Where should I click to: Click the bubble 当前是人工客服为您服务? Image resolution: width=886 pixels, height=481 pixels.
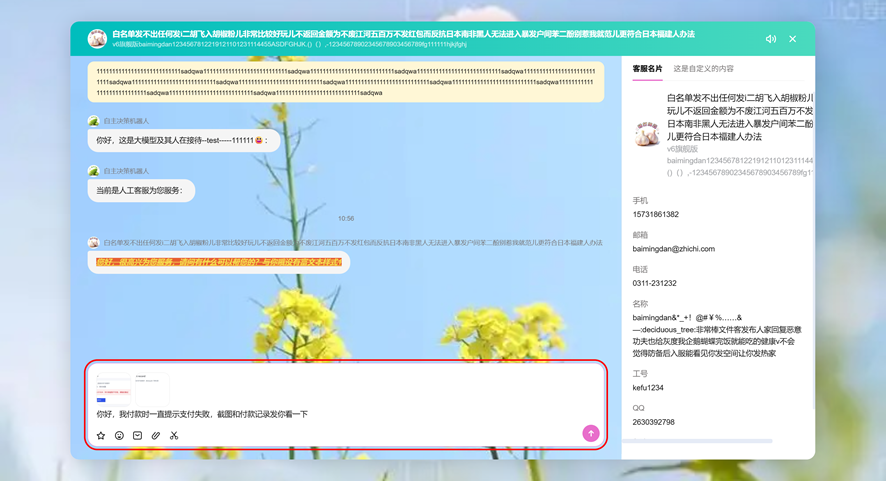click(141, 190)
